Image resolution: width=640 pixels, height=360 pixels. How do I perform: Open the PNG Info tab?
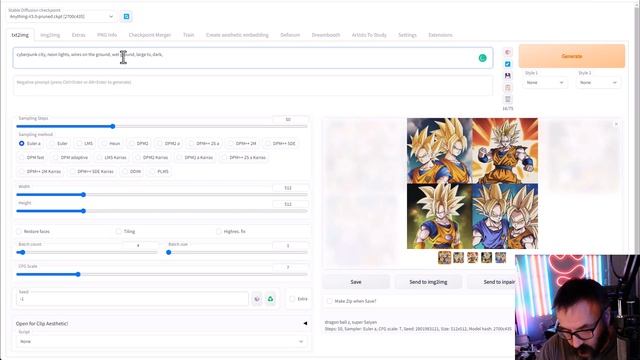107,35
